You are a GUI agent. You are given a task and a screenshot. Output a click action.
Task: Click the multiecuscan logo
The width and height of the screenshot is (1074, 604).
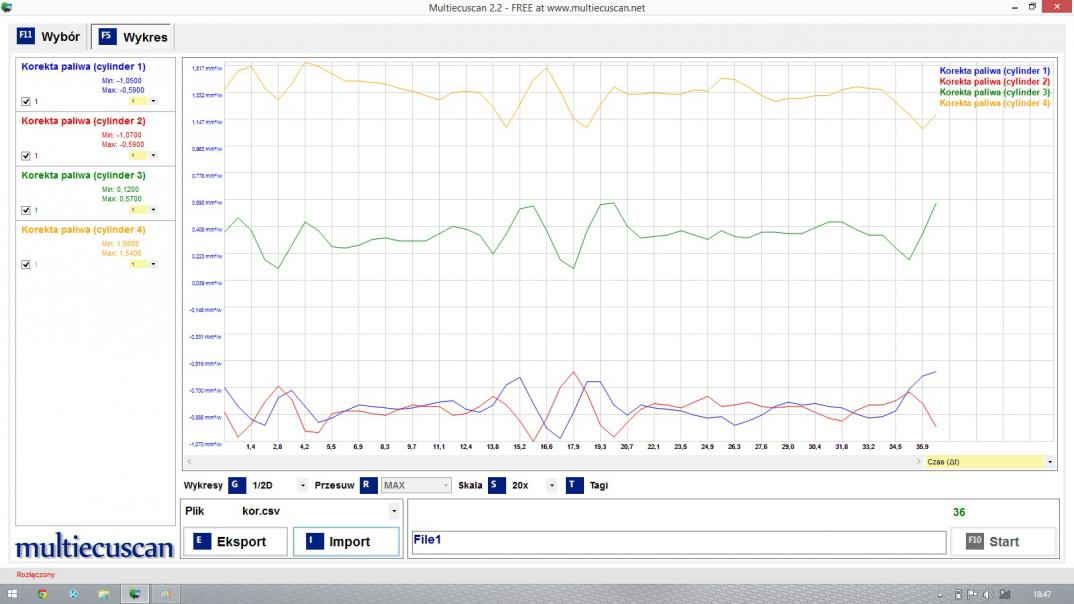[x=95, y=546]
